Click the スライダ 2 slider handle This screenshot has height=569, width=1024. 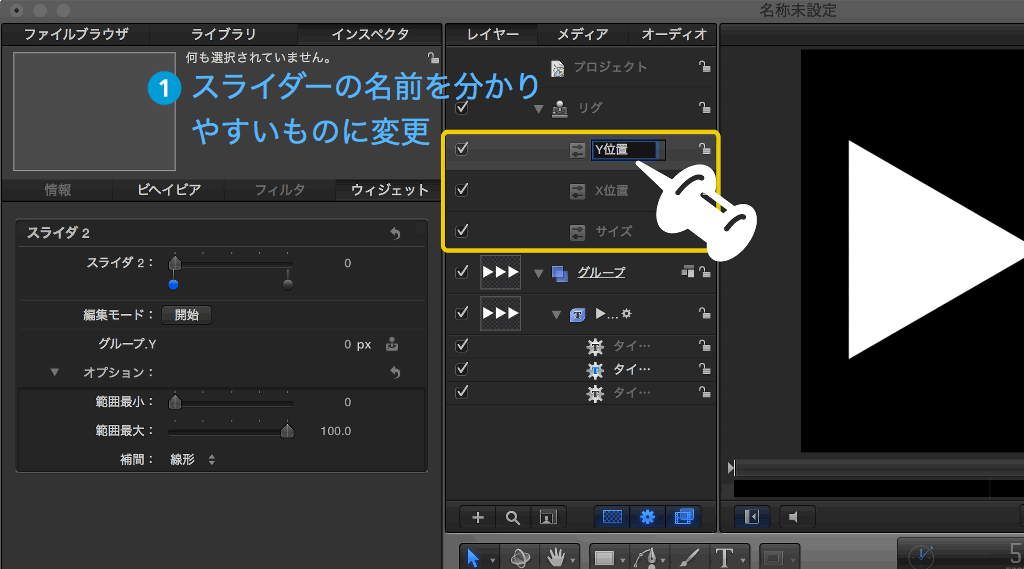pos(174,263)
